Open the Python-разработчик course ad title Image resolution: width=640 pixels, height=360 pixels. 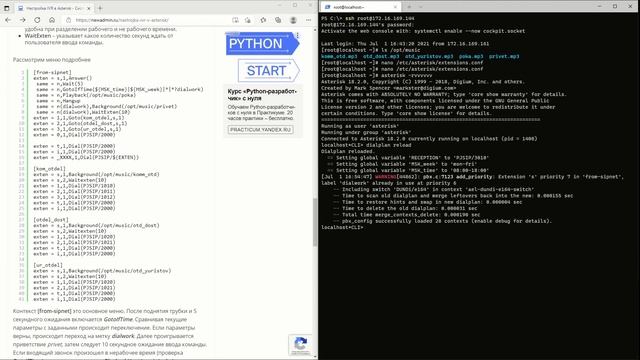(262, 95)
